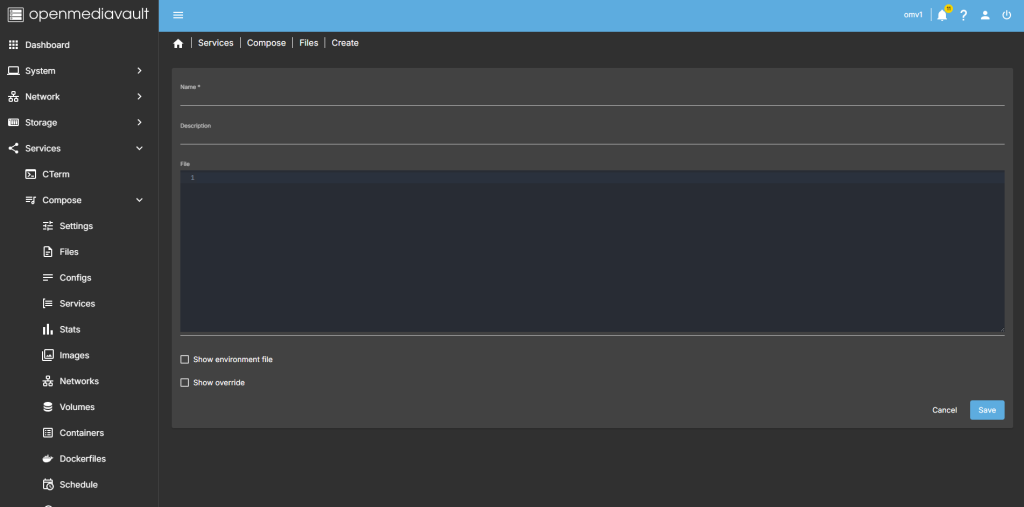Open Dockerfiles from the sidebar
Viewport: 1024px width, 507px height.
tap(82, 459)
